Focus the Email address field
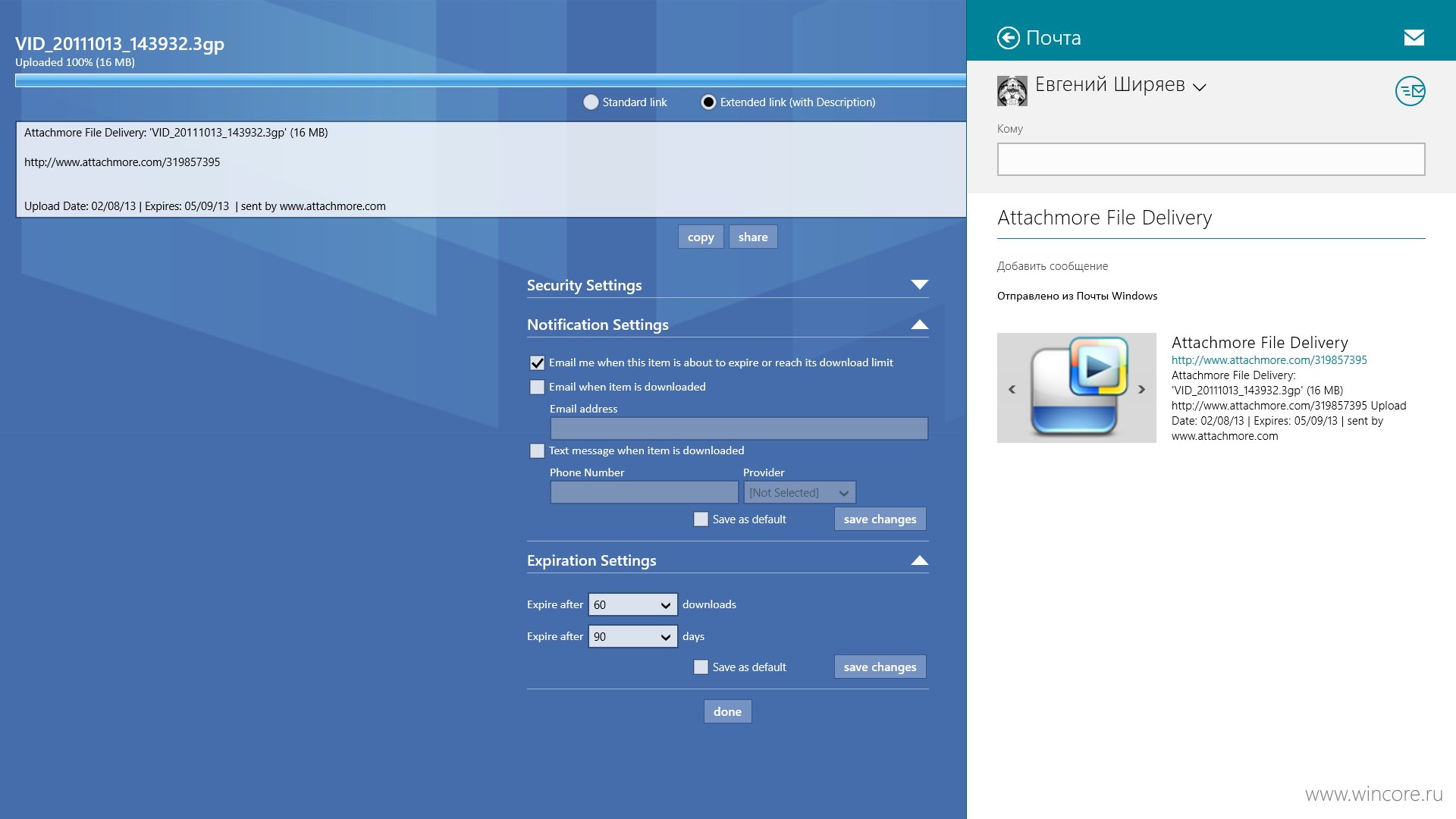Image resolution: width=1456 pixels, height=819 pixels. tap(739, 428)
